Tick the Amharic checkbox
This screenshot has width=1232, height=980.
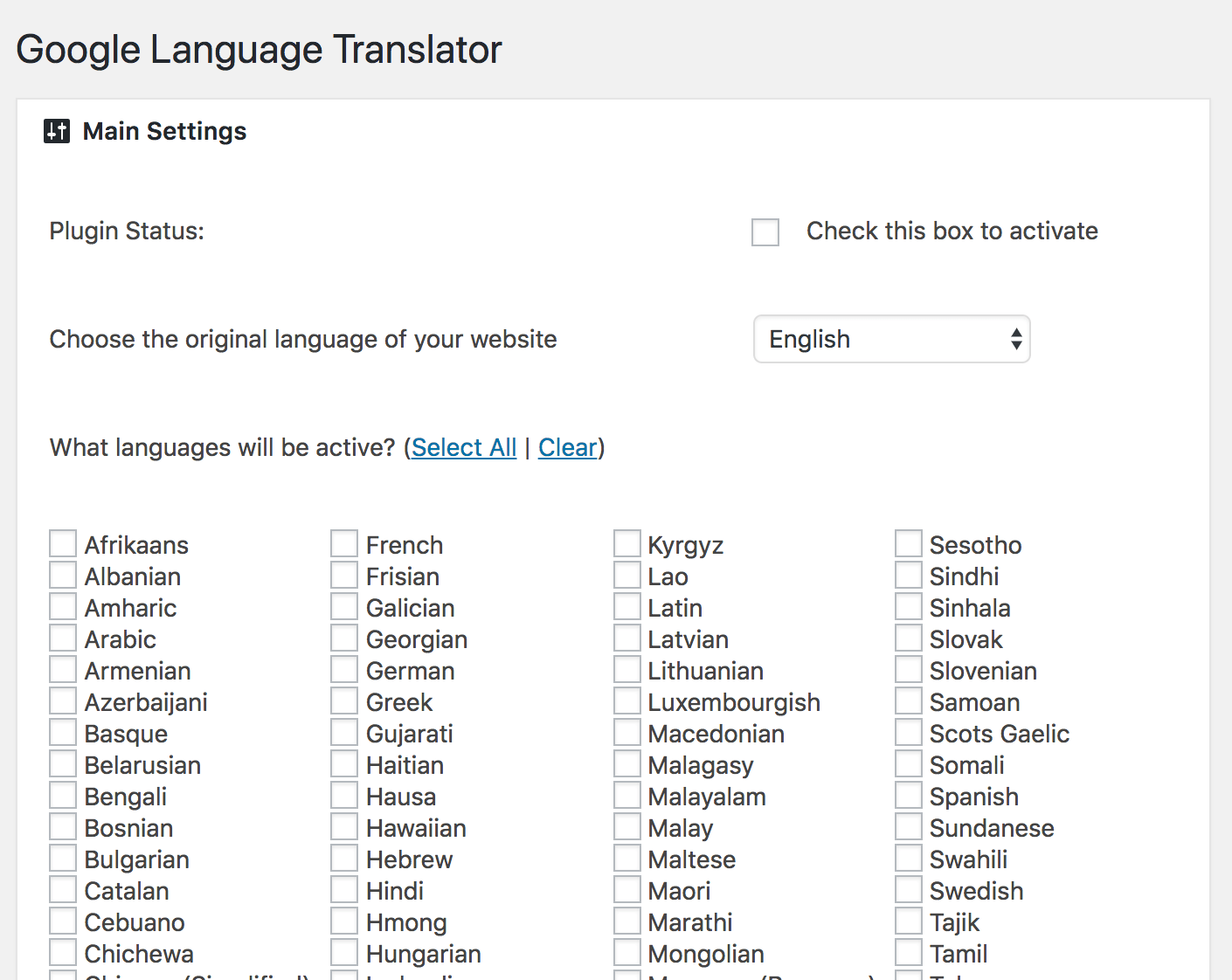[63, 606]
